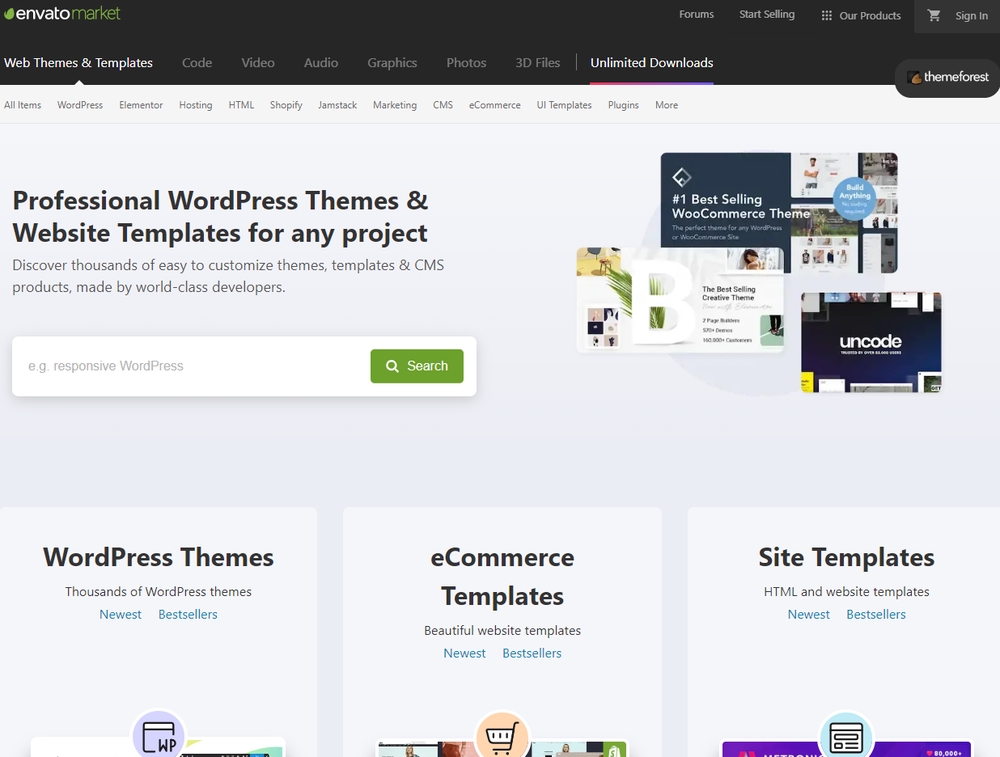The height and width of the screenshot is (757, 1000).
Task: Select the Site Templates browser icon
Action: 846,736
